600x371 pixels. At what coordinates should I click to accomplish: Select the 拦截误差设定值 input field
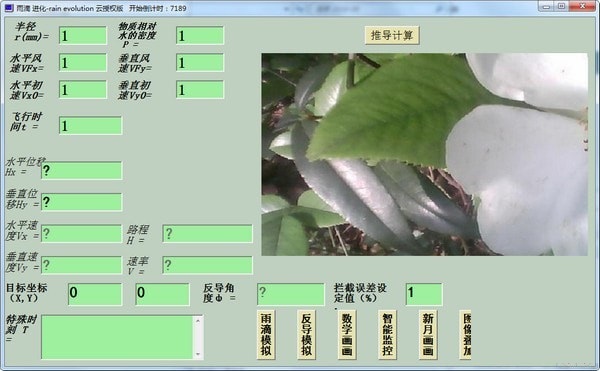[x=424, y=294]
